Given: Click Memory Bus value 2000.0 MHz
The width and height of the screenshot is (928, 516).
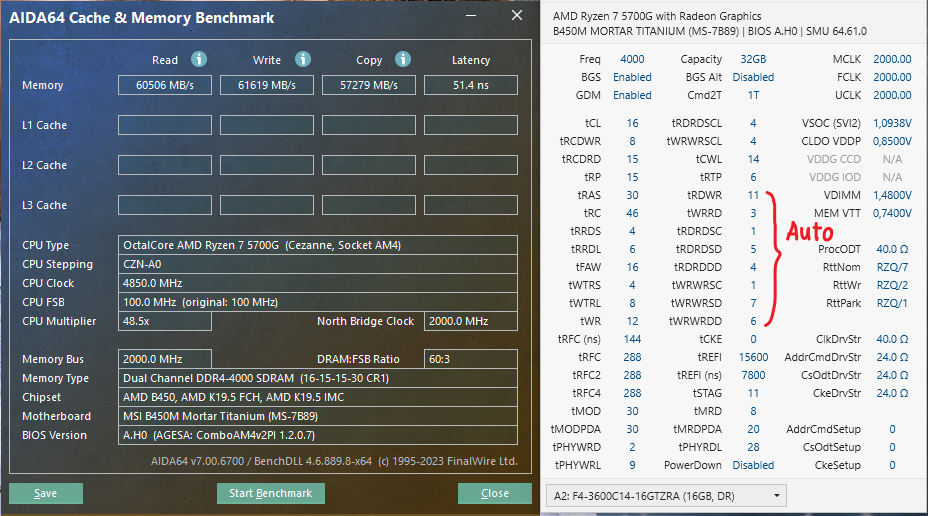Looking at the screenshot, I should [165, 359].
